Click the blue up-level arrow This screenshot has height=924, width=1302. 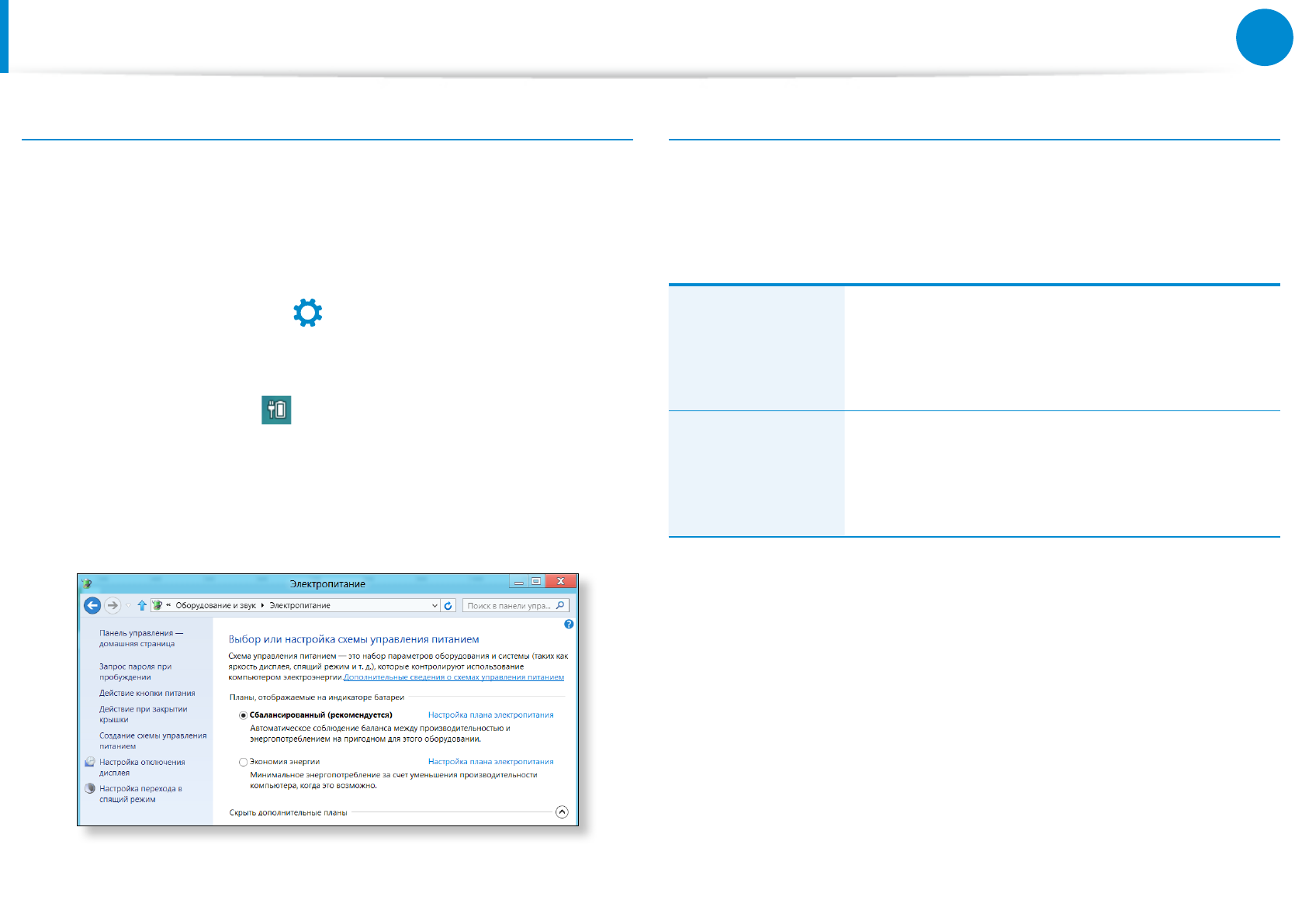[x=142, y=605]
